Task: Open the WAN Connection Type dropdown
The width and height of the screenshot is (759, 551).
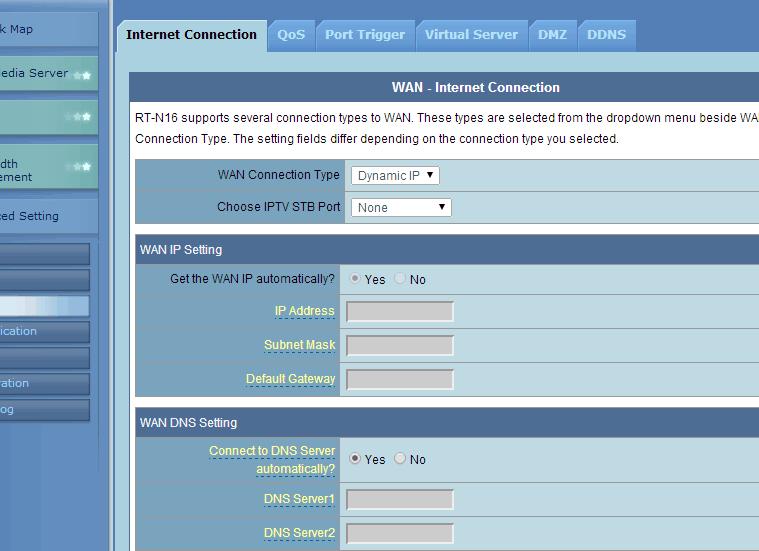Action: (396, 176)
